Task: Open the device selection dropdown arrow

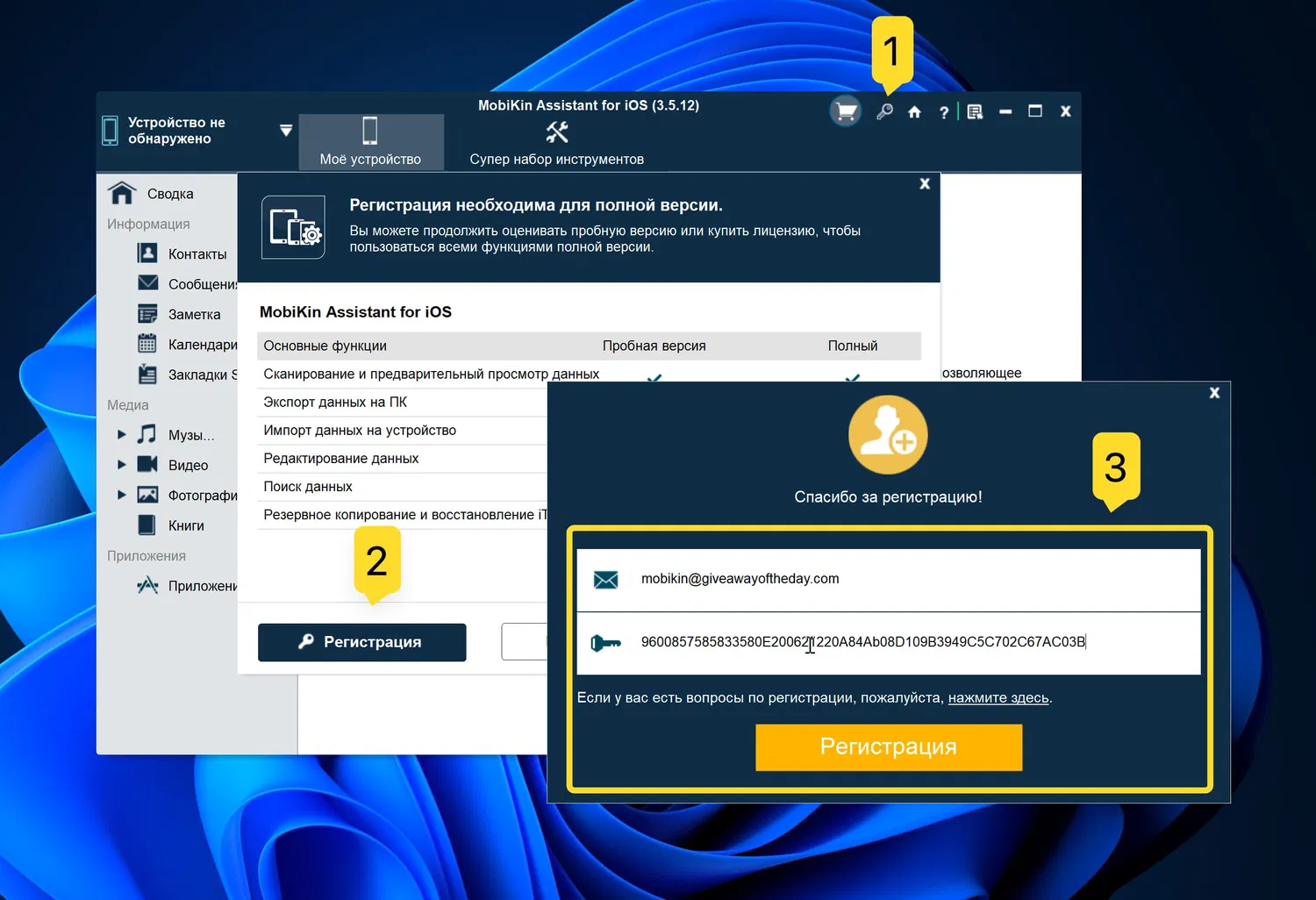Action: pyautogui.click(x=286, y=130)
